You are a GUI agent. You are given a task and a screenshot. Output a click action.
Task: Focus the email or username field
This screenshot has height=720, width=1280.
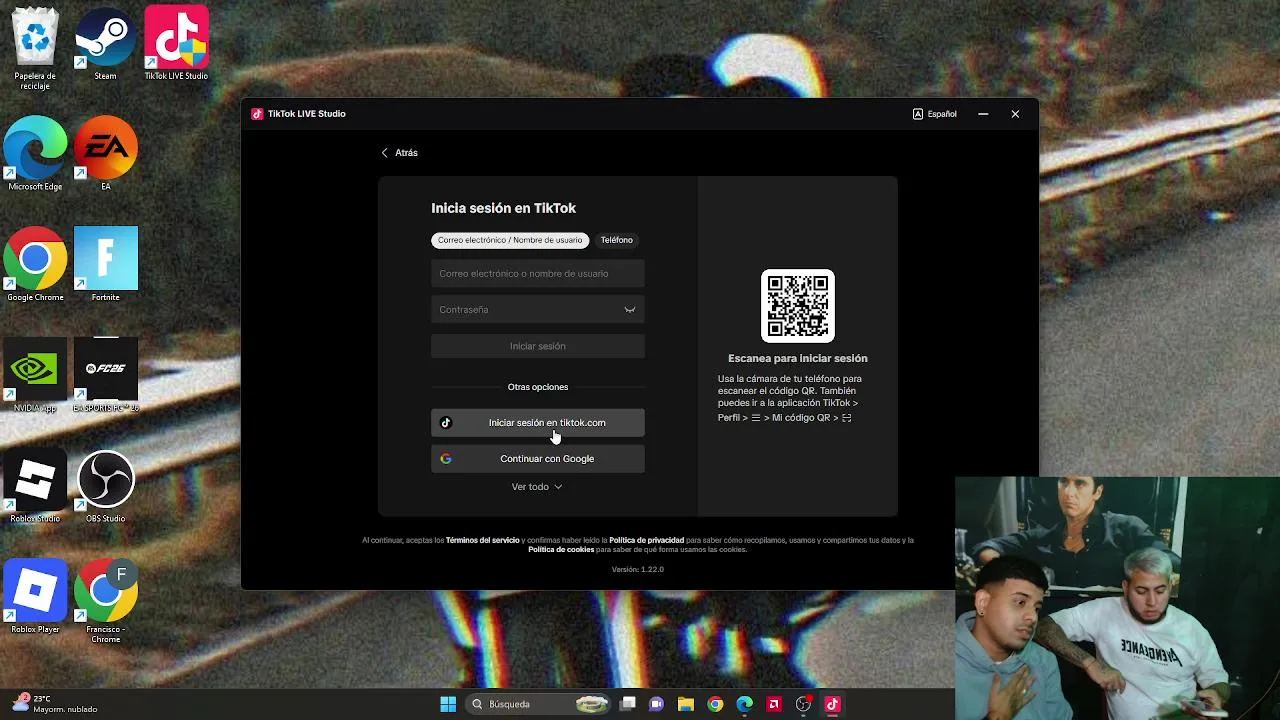click(x=538, y=274)
